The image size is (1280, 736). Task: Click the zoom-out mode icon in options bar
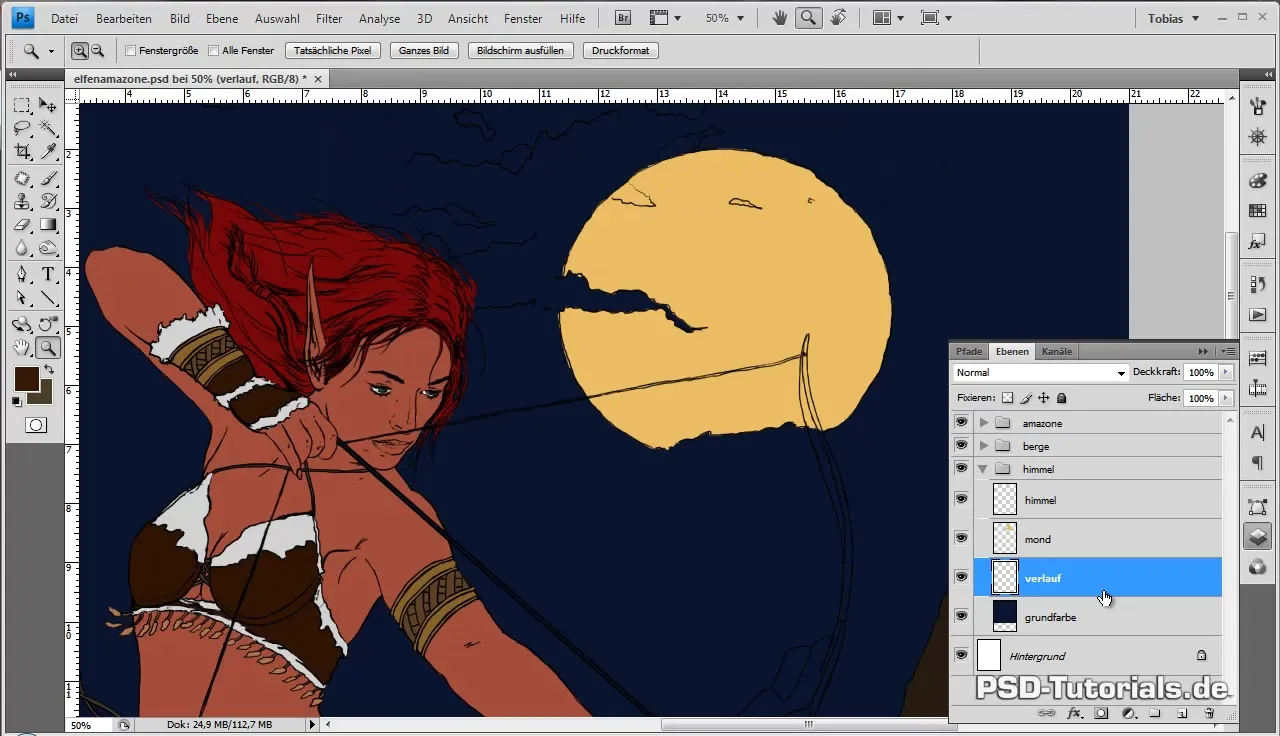click(x=97, y=51)
